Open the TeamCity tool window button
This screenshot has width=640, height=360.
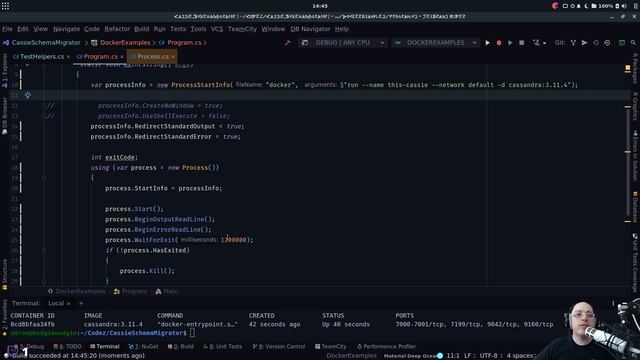tap(331, 347)
